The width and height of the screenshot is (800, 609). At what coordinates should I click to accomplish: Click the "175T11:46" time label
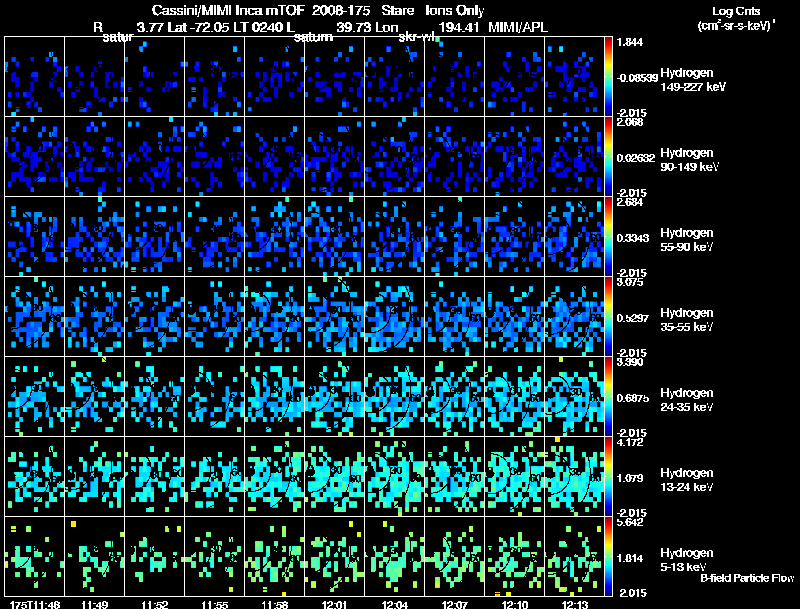(x=35, y=605)
